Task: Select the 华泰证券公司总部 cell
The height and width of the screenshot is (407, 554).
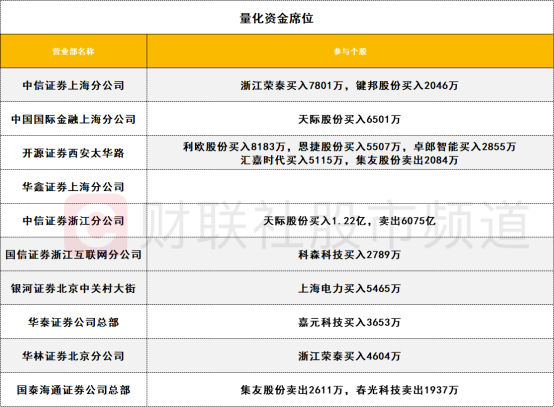Action: [x=73, y=322]
